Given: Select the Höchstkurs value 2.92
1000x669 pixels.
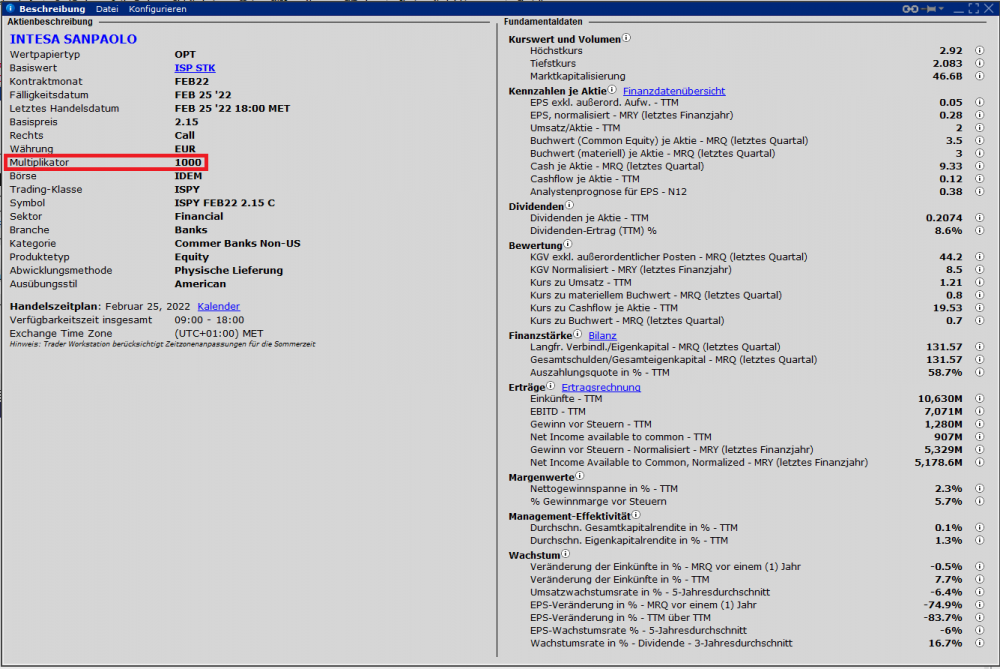Looking at the screenshot, I should pyautogui.click(x=951, y=50).
